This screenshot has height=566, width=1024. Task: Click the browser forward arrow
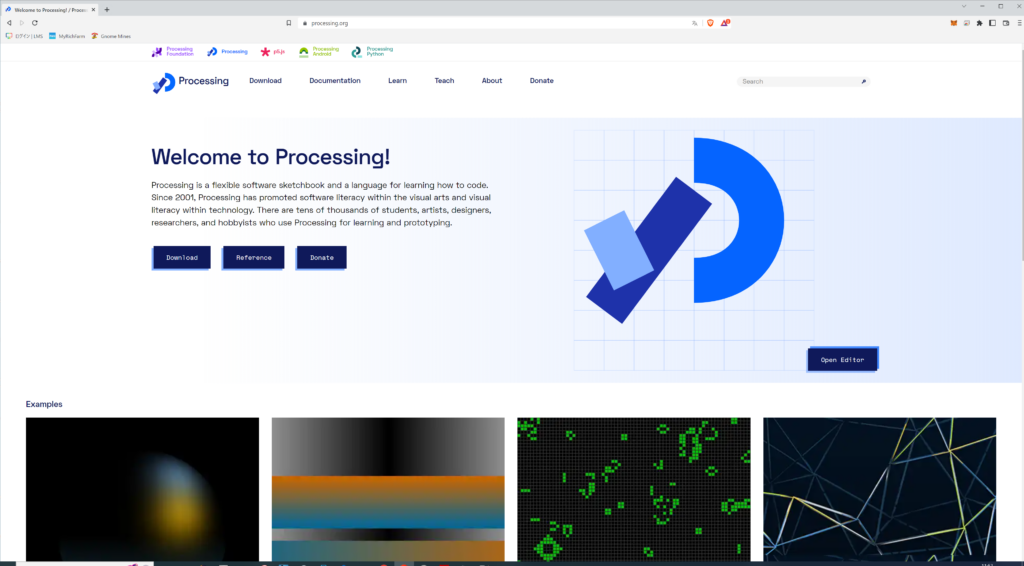pyautogui.click(x=22, y=23)
